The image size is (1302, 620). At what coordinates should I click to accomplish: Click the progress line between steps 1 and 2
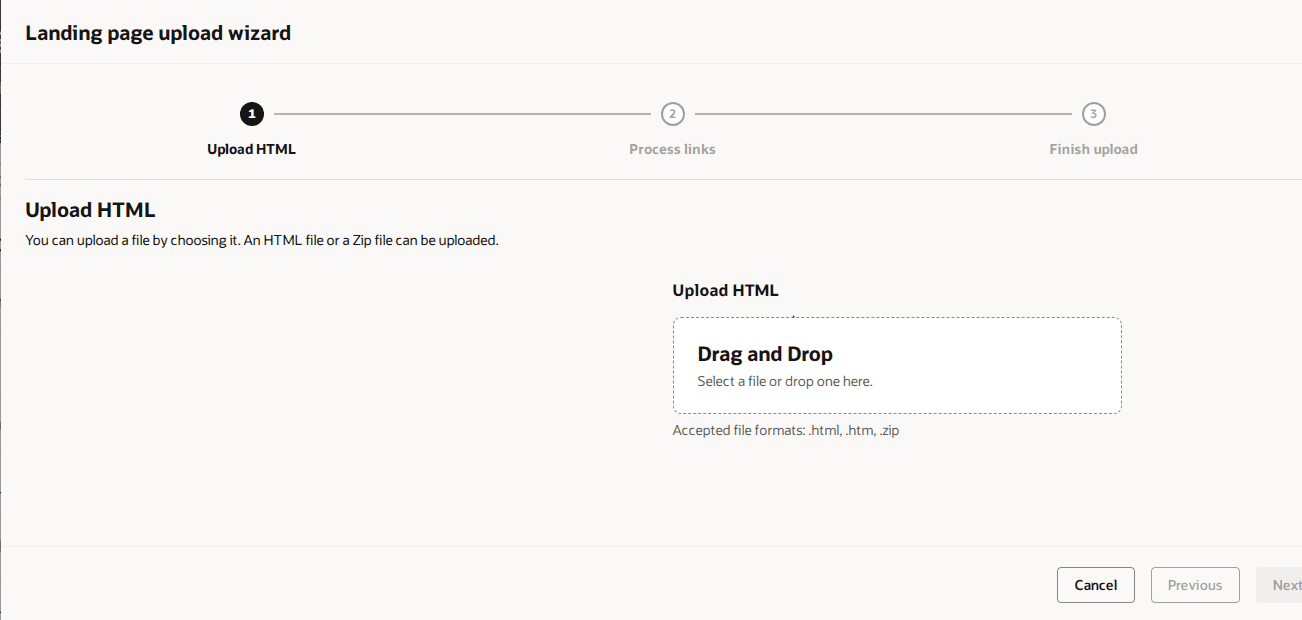coord(460,113)
